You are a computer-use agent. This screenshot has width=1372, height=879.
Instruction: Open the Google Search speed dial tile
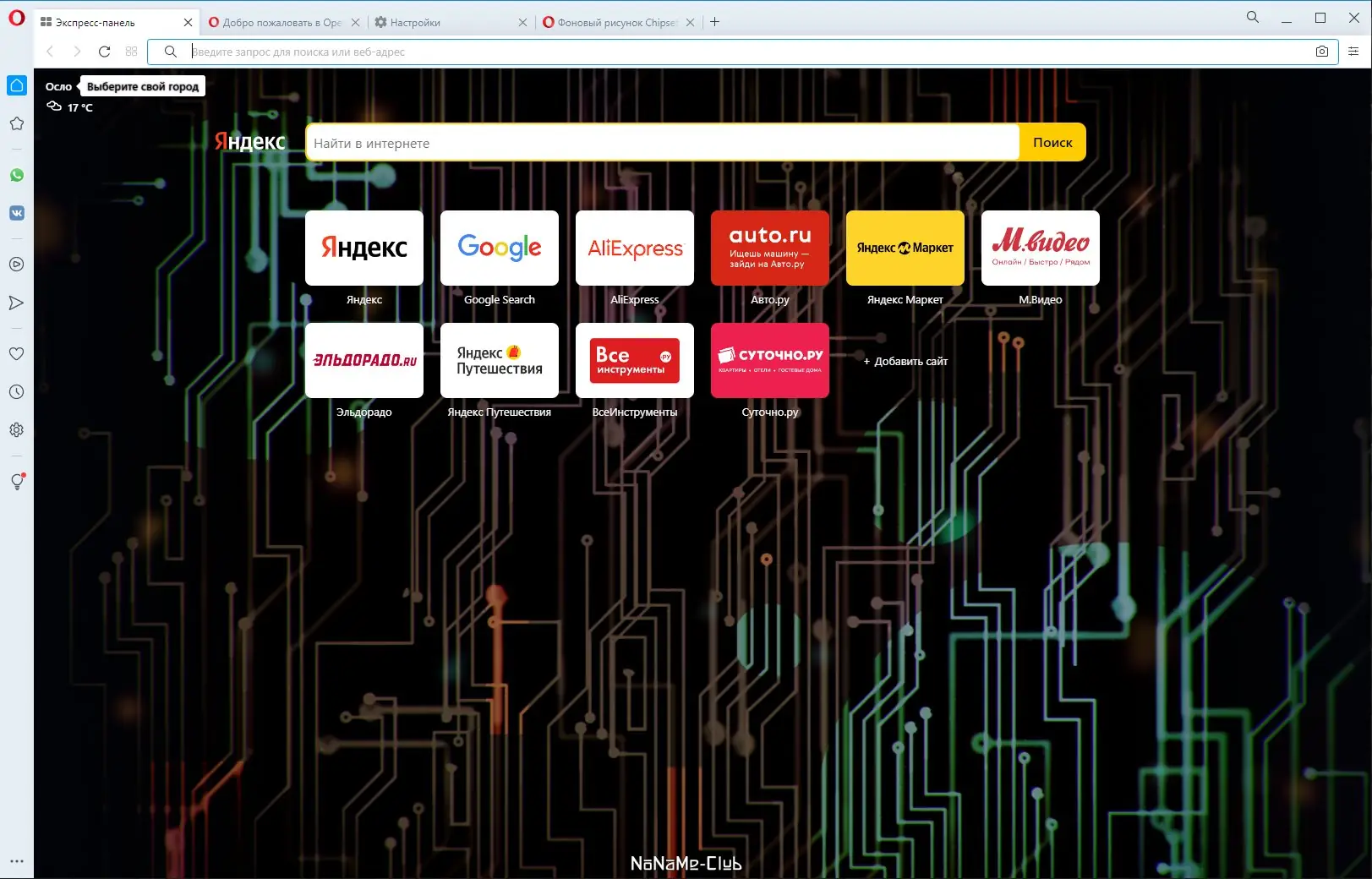(500, 248)
